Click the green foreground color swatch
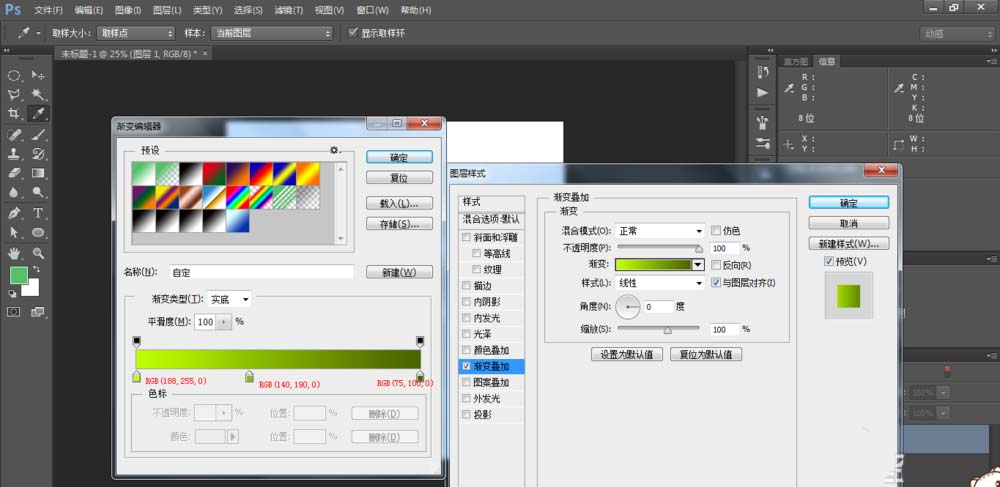This screenshot has width=1000, height=487. click(x=19, y=275)
